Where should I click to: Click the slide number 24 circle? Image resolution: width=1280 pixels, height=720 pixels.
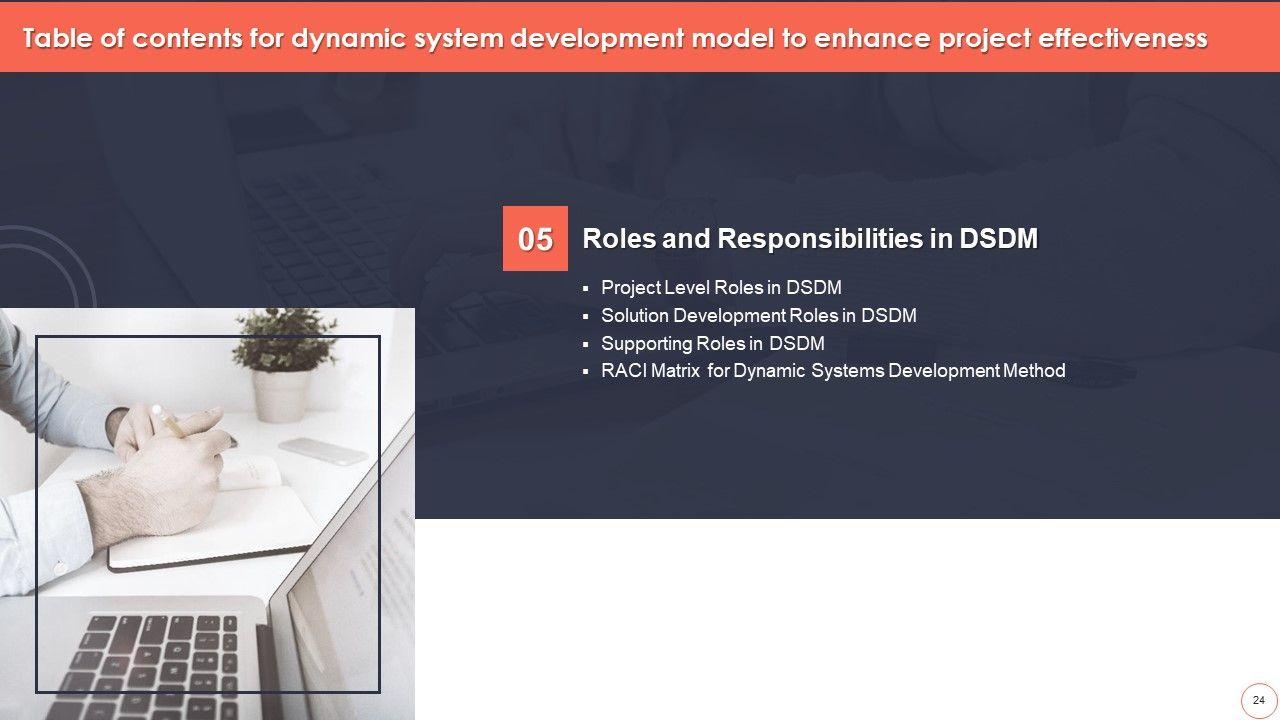tap(1259, 700)
